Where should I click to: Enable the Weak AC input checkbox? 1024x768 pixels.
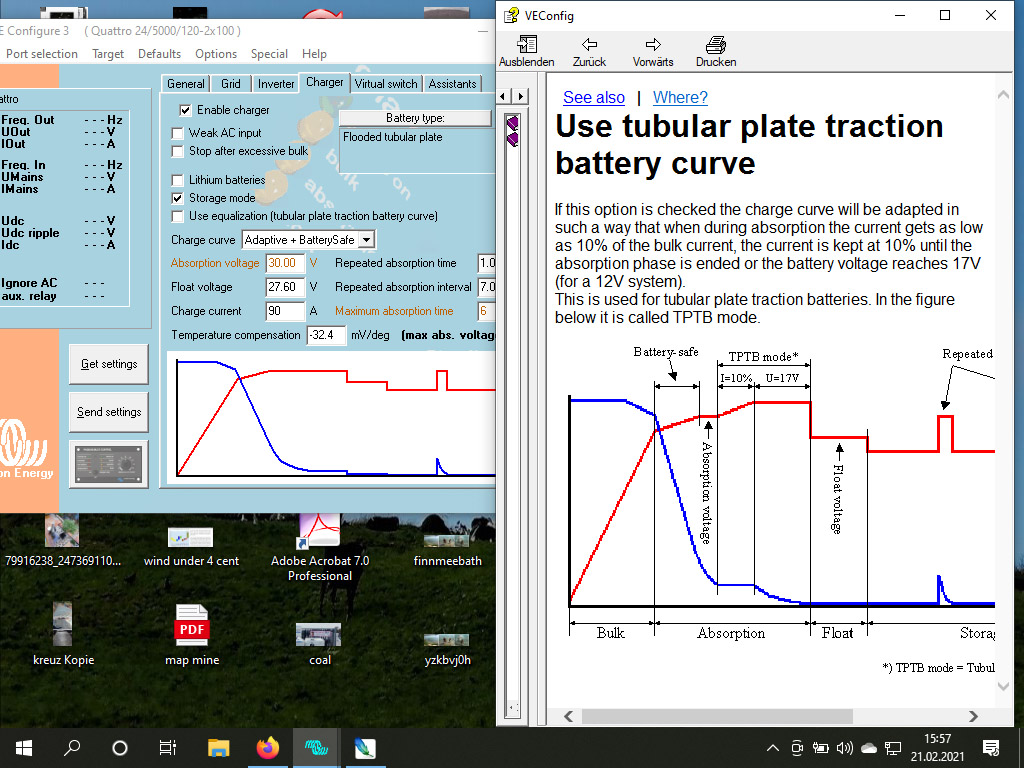pyautogui.click(x=179, y=133)
